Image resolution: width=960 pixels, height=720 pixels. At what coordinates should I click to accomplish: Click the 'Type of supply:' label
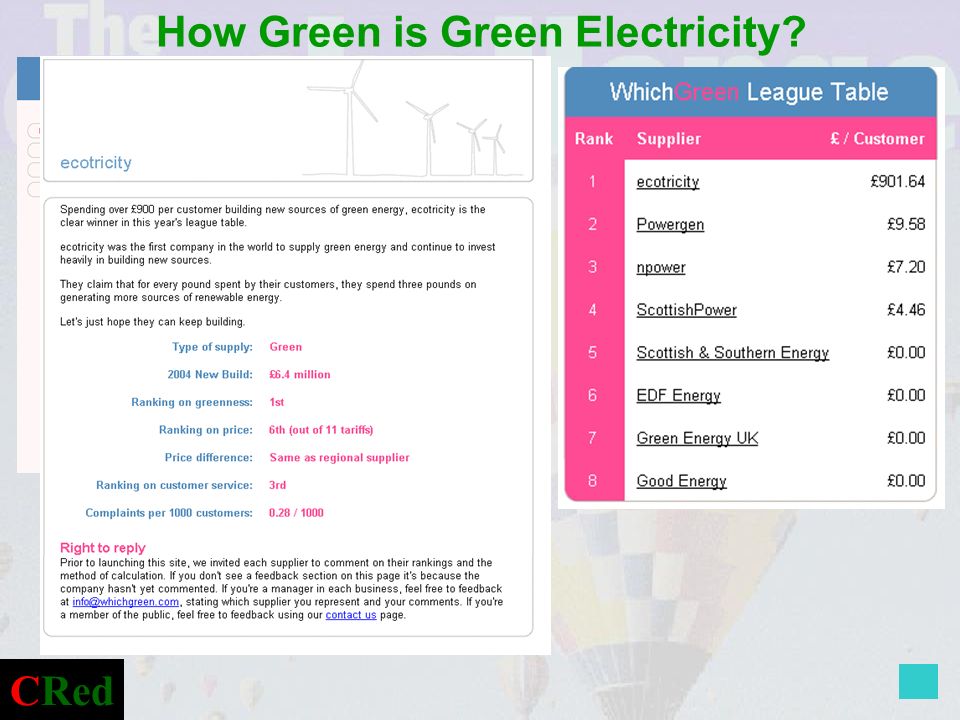[x=212, y=347]
